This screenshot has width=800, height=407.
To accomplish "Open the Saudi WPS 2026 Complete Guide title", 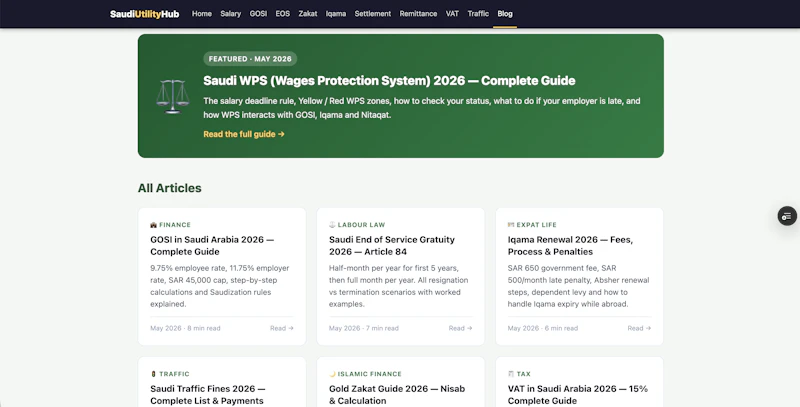I will tap(389, 81).
